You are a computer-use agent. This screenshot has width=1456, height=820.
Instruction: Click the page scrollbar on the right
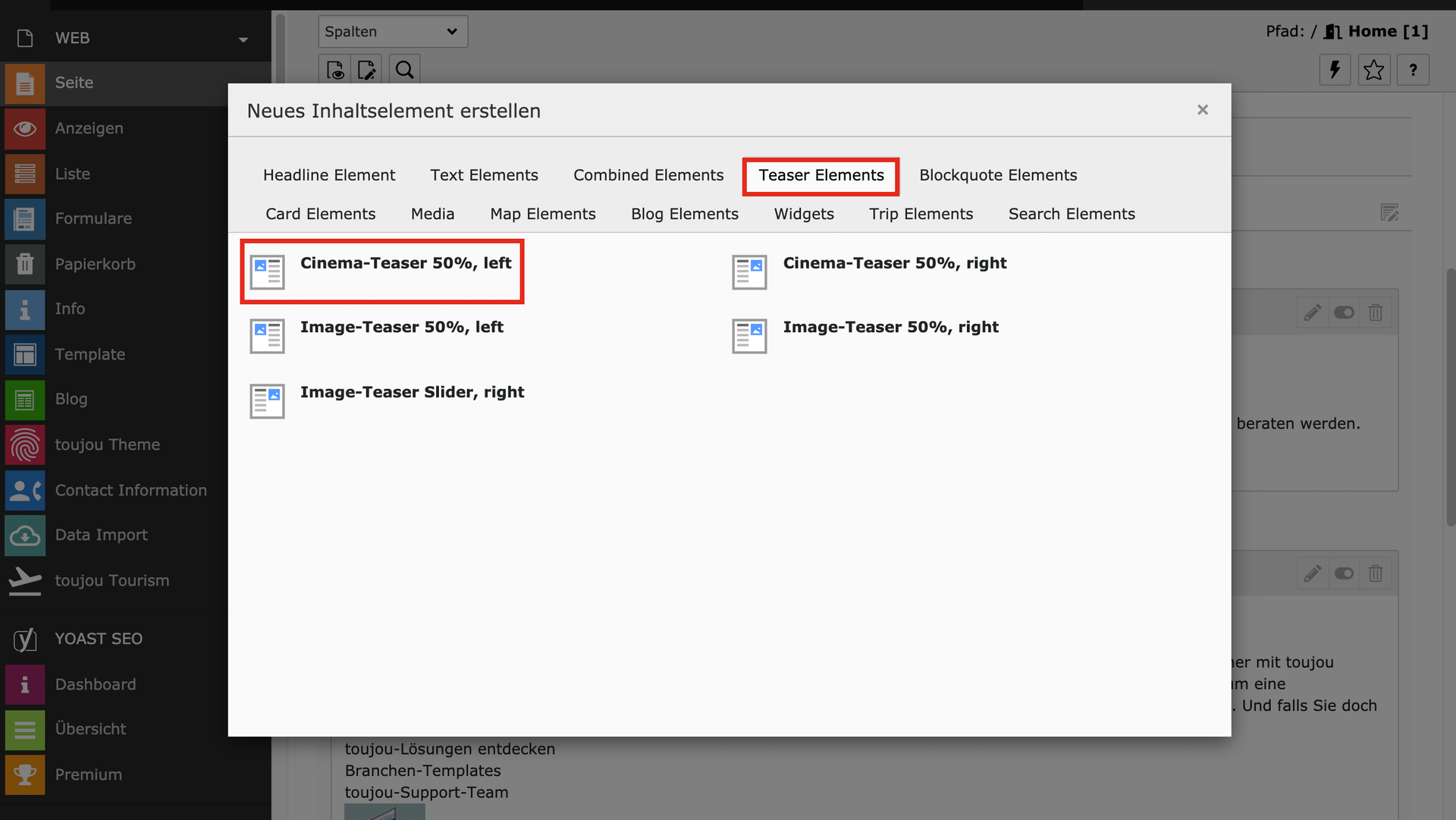1450,397
